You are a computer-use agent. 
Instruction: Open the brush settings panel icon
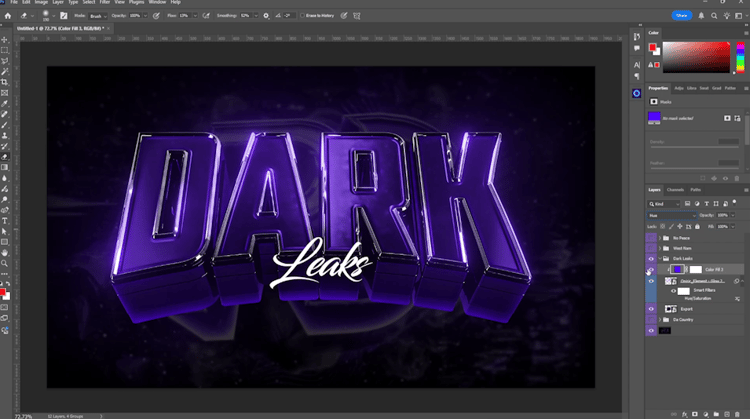[64, 16]
